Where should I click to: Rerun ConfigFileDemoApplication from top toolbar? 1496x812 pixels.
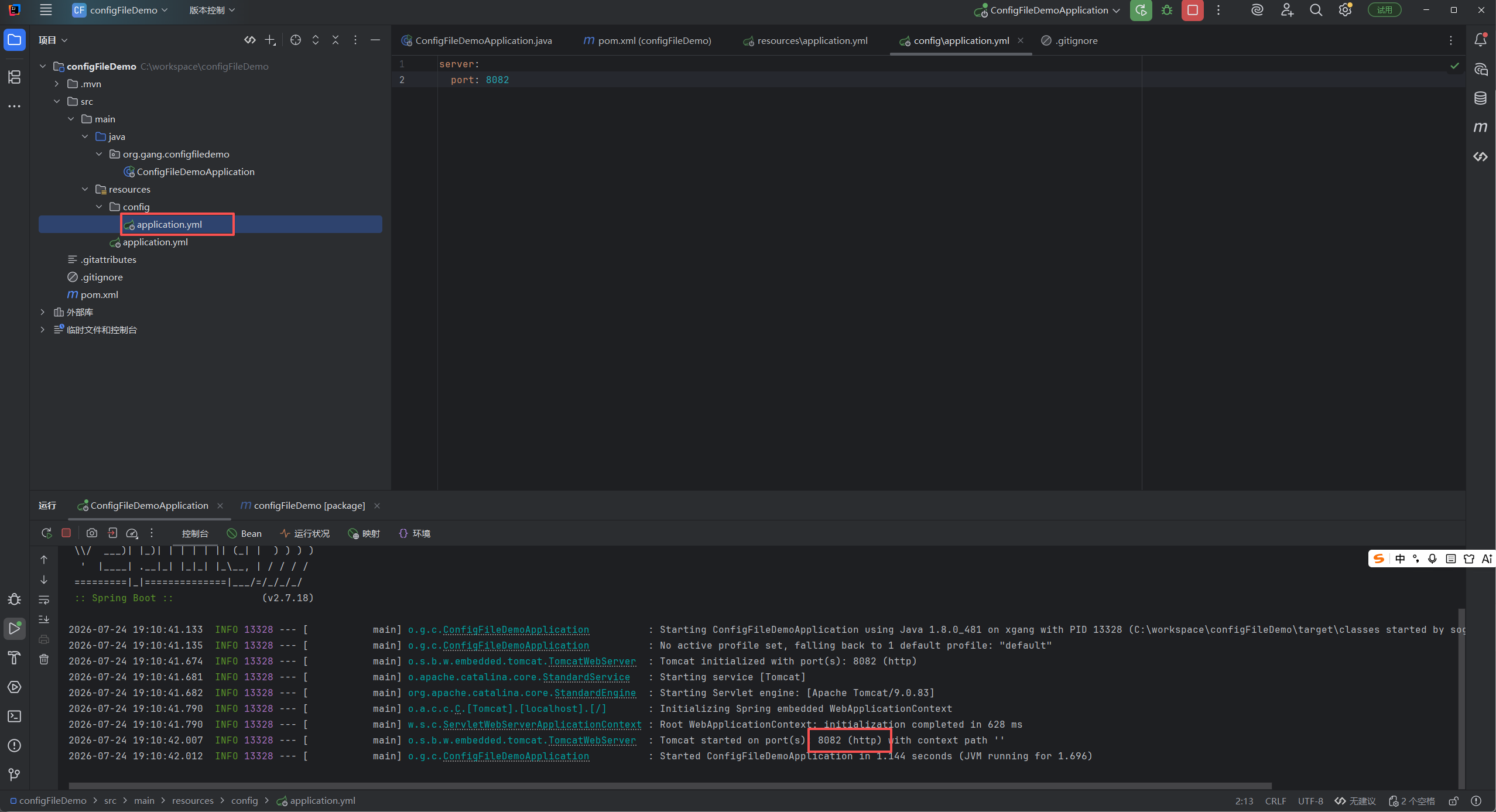click(x=1141, y=10)
